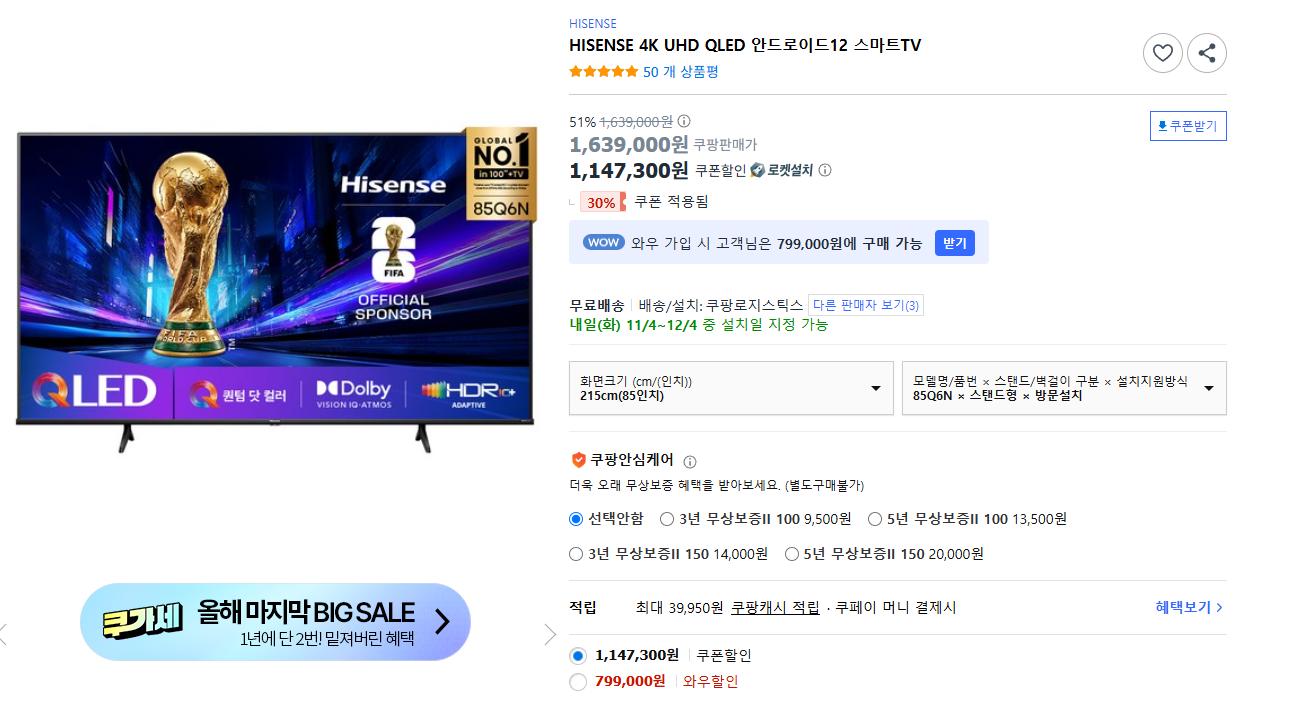Show next product image arrow
This screenshot has width=1291, height=703.
[549, 634]
